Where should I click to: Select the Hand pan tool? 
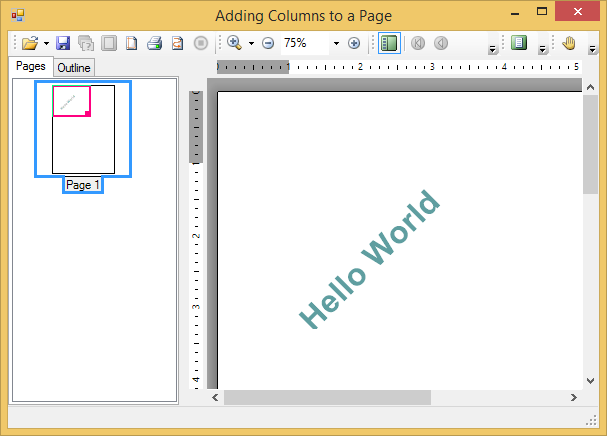point(569,43)
